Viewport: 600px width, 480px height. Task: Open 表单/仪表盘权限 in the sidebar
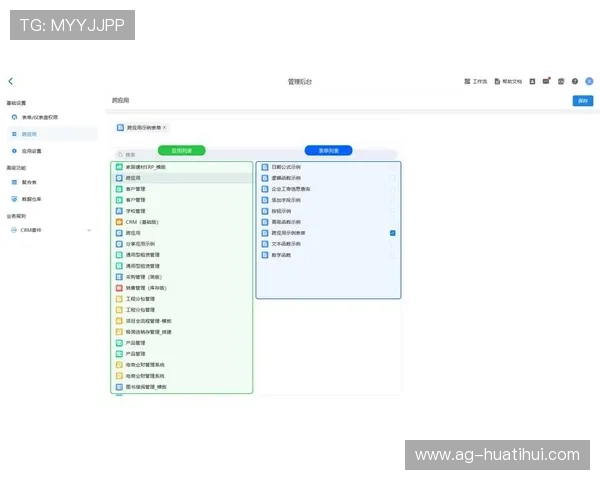click(52, 117)
